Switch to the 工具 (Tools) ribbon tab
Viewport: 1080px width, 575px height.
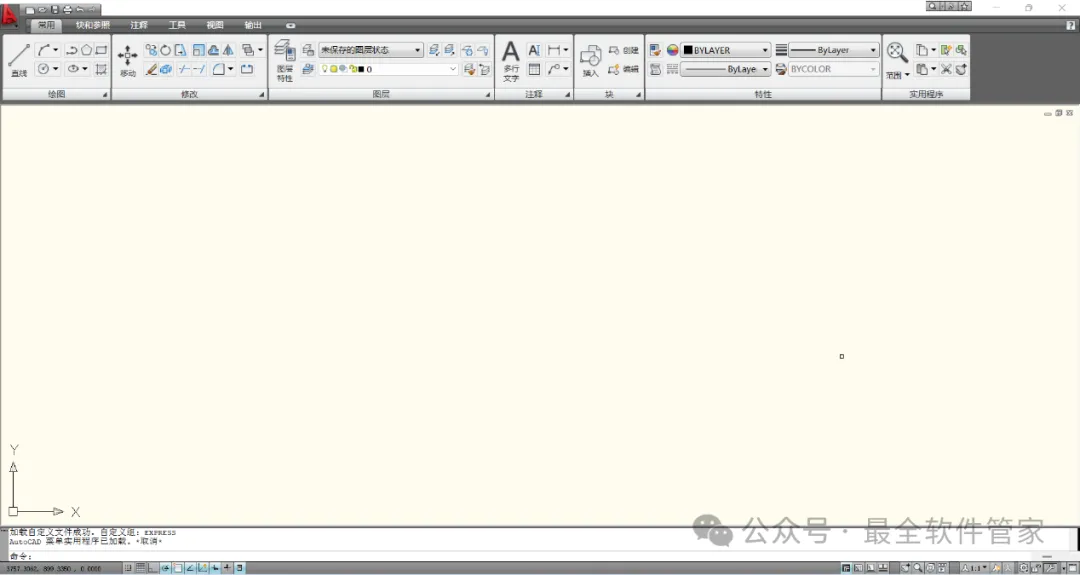(177, 25)
